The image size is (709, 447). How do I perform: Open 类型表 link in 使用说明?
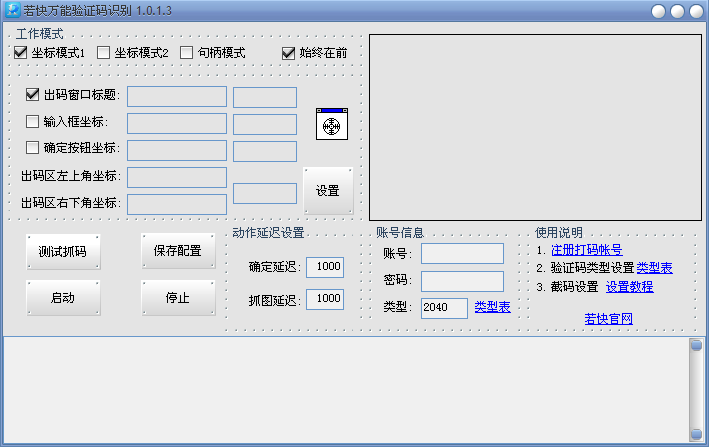click(654, 268)
